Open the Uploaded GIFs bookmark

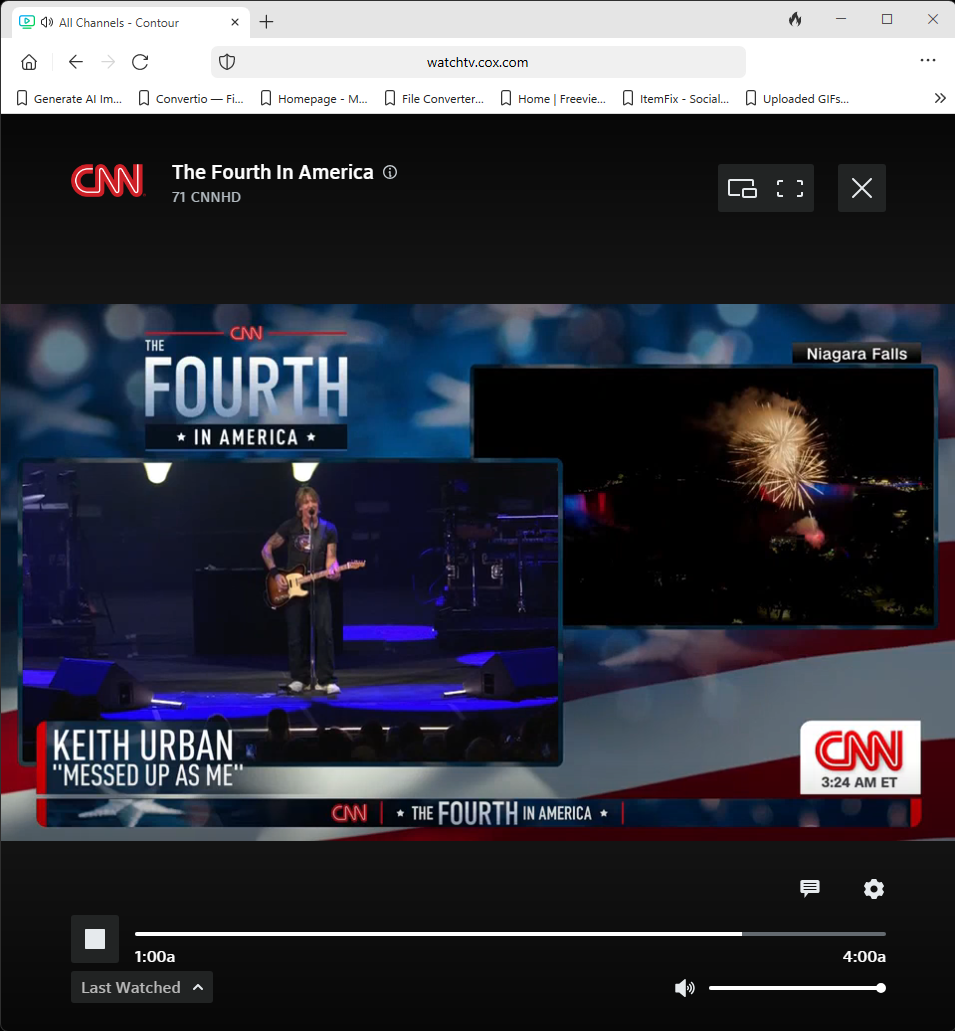[797, 99]
